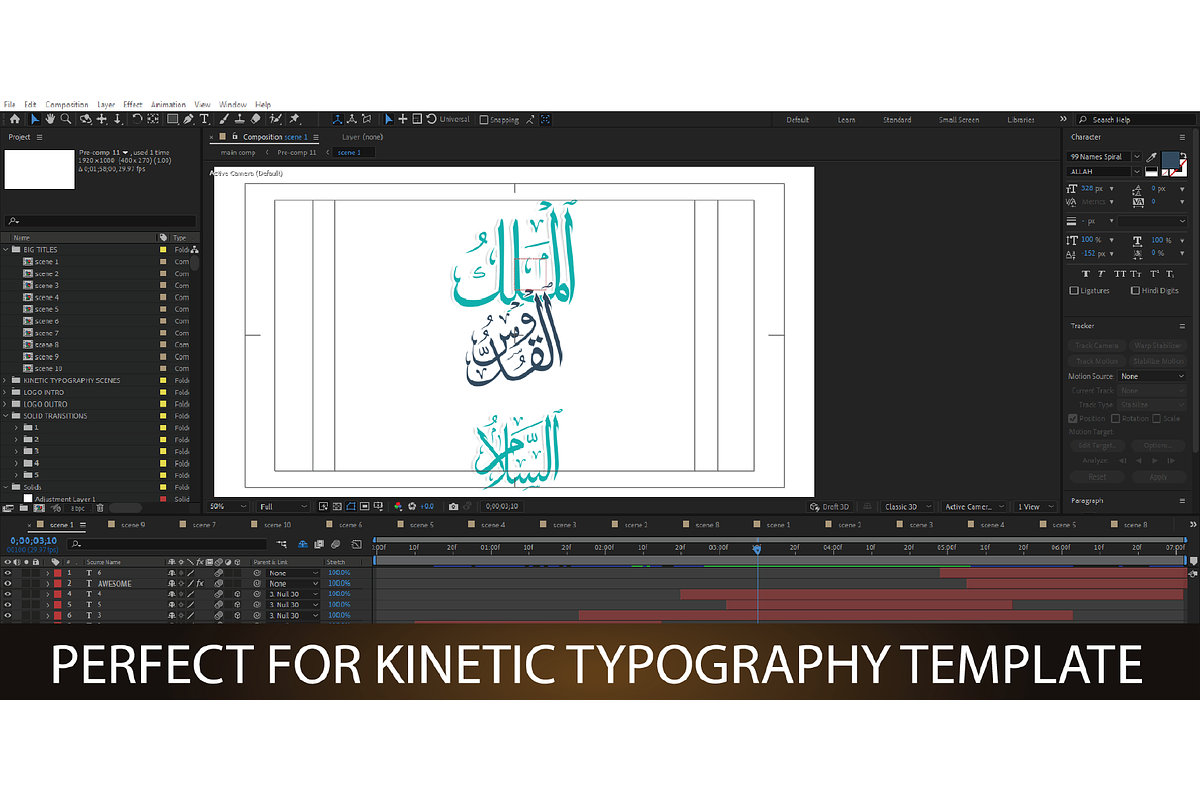Open the Animation menu
The height and width of the screenshot is (800, 1200).
click(168, 104)
